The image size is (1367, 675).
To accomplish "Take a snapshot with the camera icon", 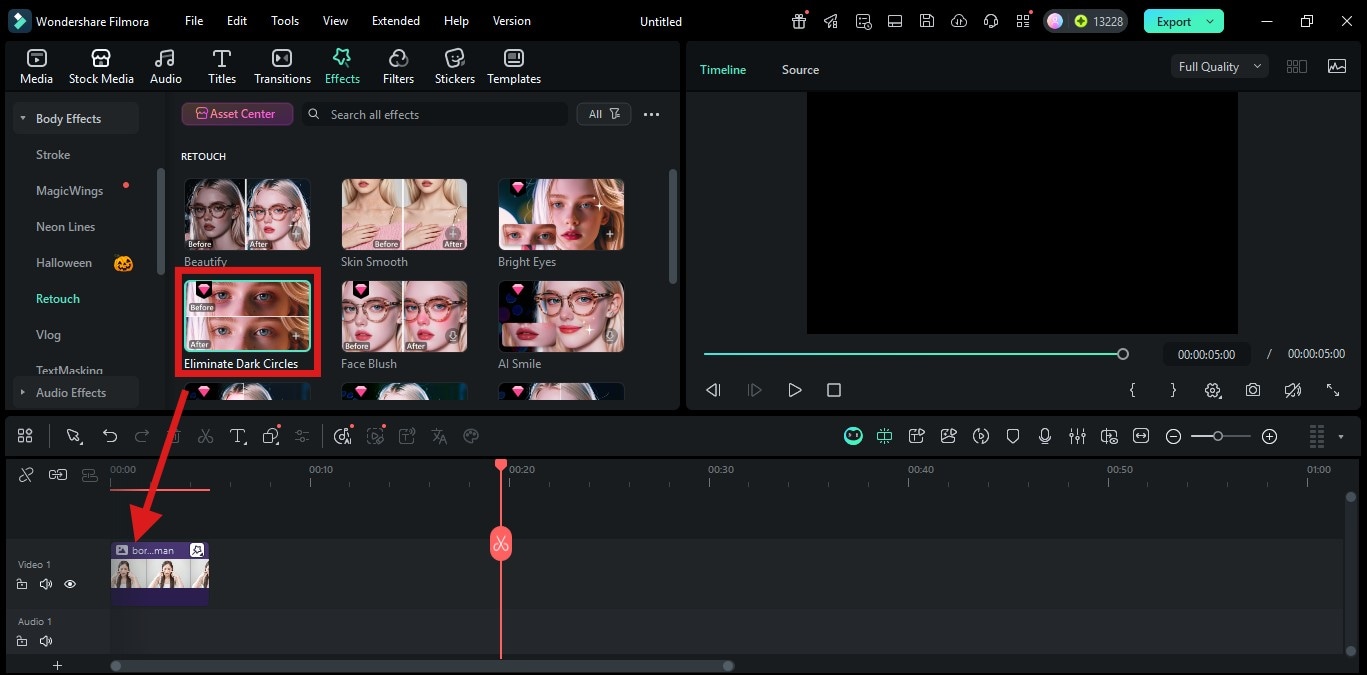I will [1253, 390].
